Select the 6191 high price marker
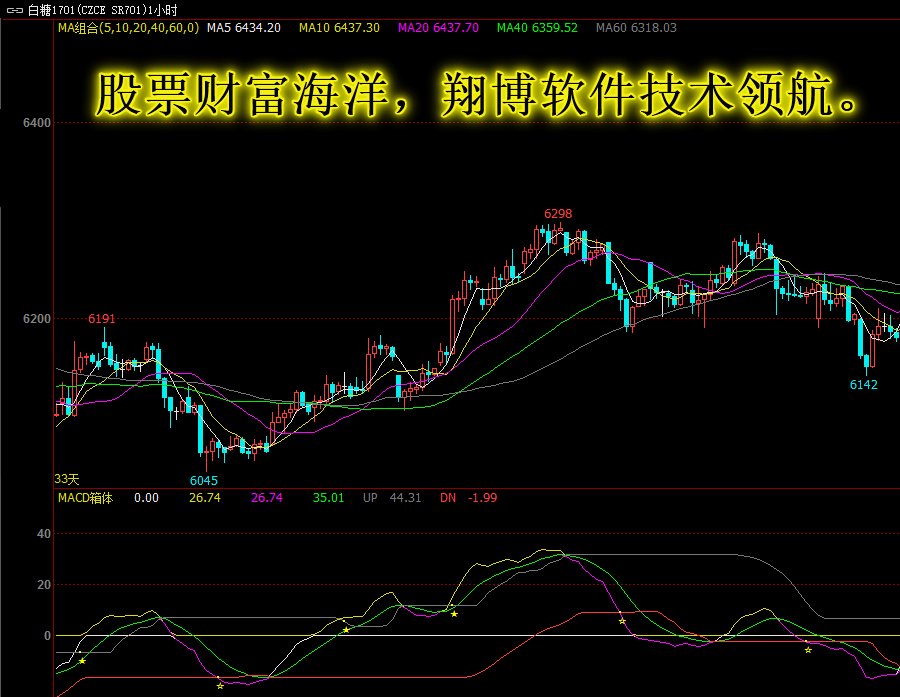 tap(102, 319)
